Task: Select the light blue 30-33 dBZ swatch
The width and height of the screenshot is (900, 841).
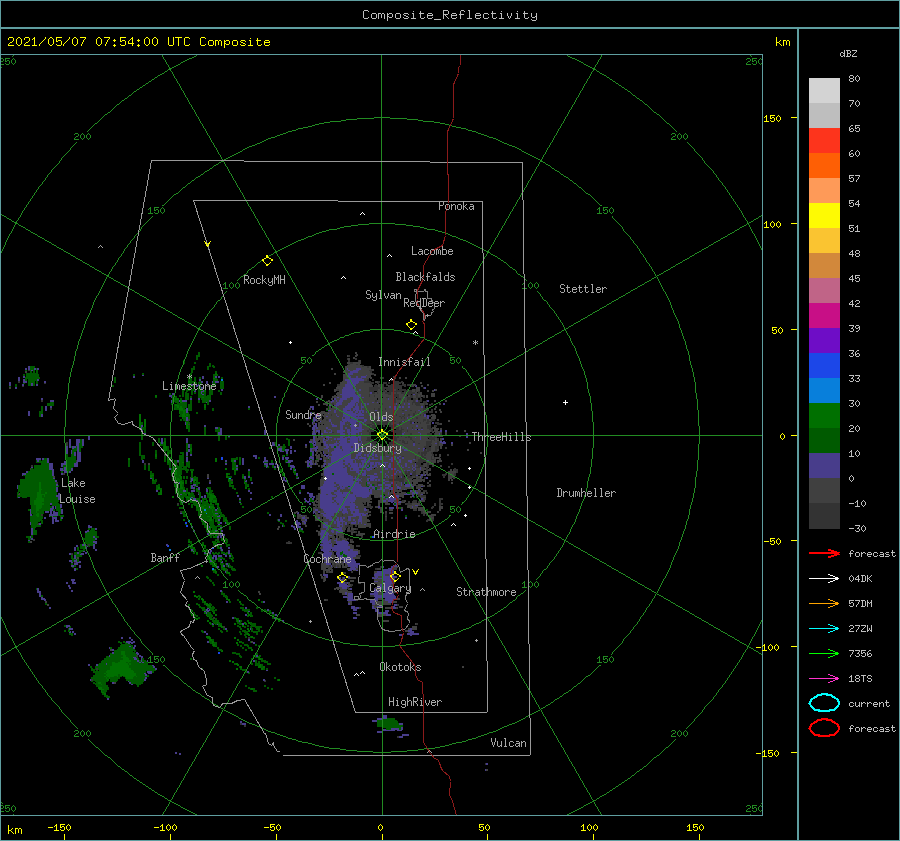Action: coord(824,391)
